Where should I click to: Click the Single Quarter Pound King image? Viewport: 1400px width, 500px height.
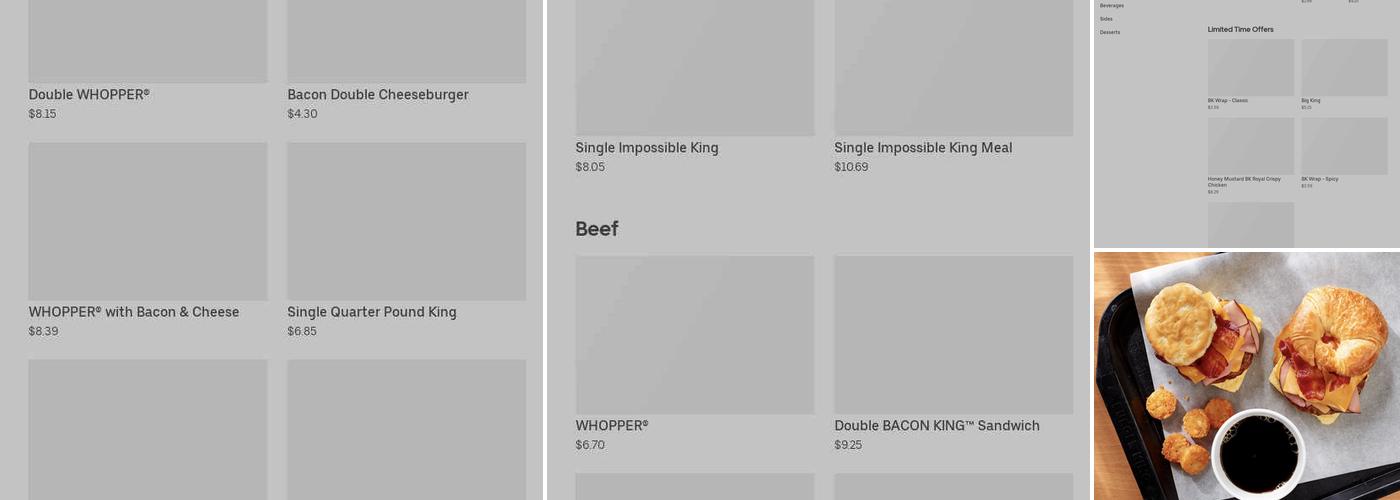coord(406,221)
